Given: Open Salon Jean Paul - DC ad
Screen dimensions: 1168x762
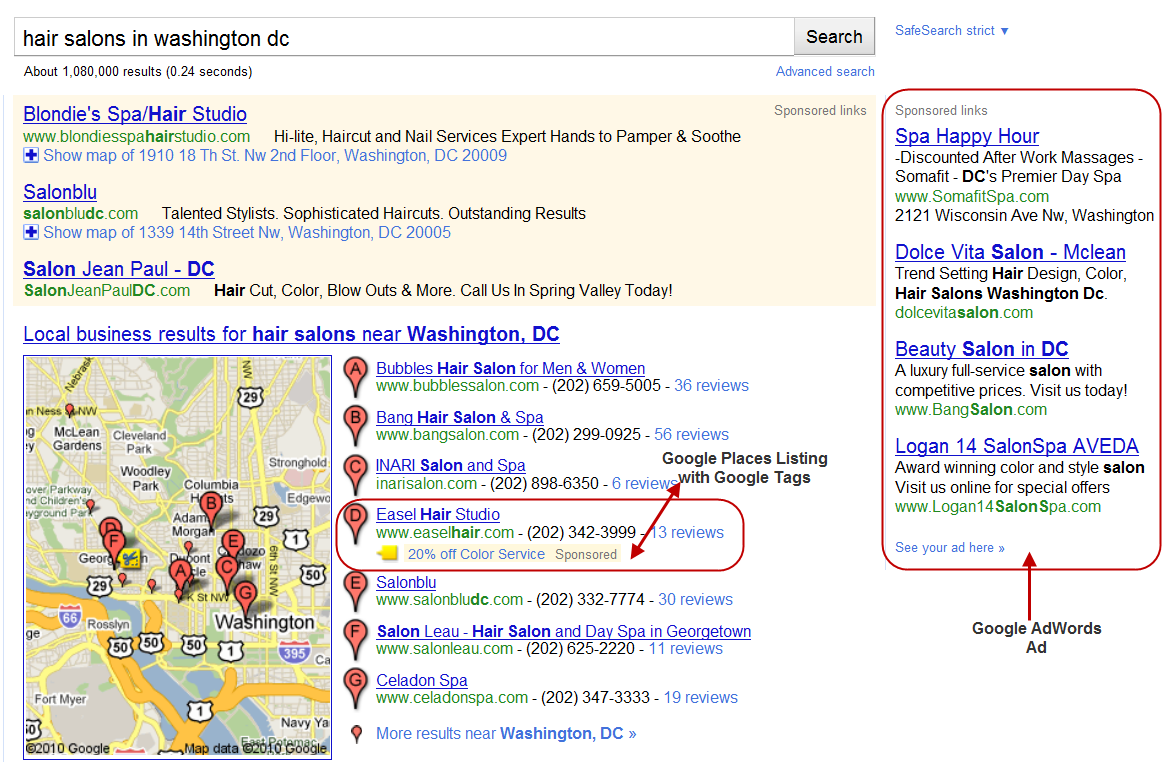Looking at the screenshot, I should tap(118, 269).
